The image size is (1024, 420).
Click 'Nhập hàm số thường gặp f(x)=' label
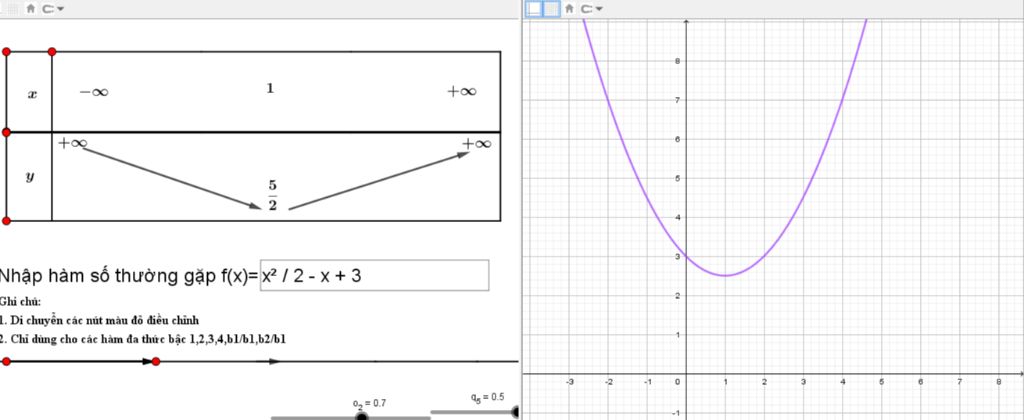129,276
